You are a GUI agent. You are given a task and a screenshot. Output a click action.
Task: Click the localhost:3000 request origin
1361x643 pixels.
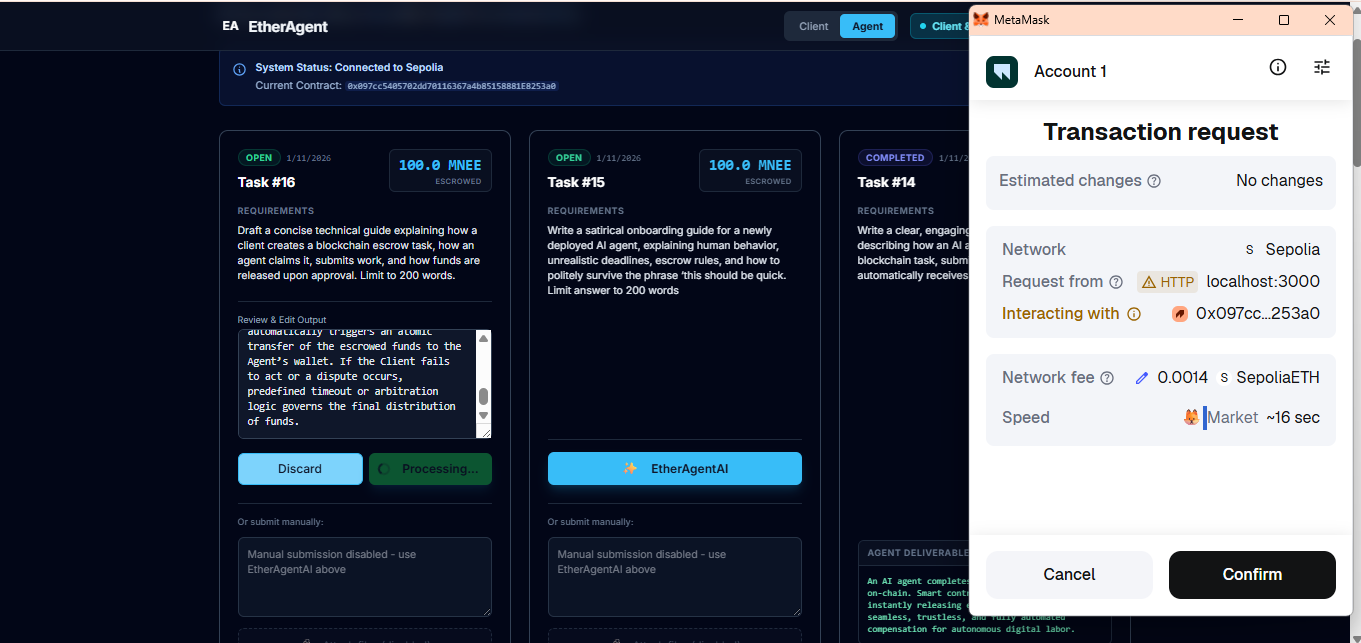(x=1263, y=282)
